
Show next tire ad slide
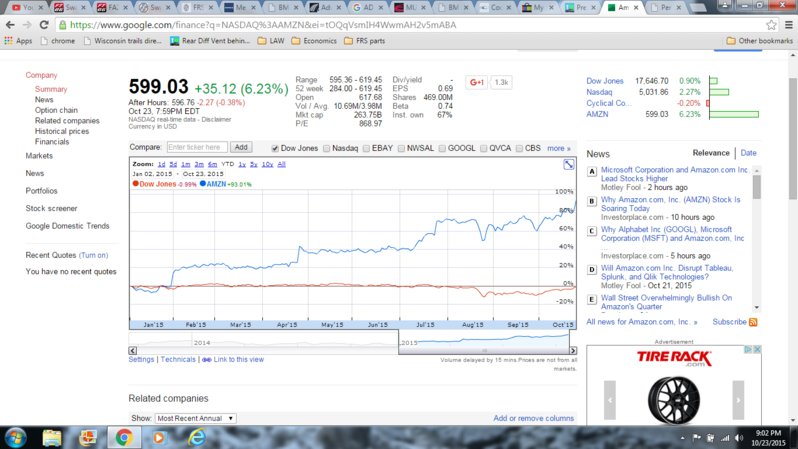point(738,400)
